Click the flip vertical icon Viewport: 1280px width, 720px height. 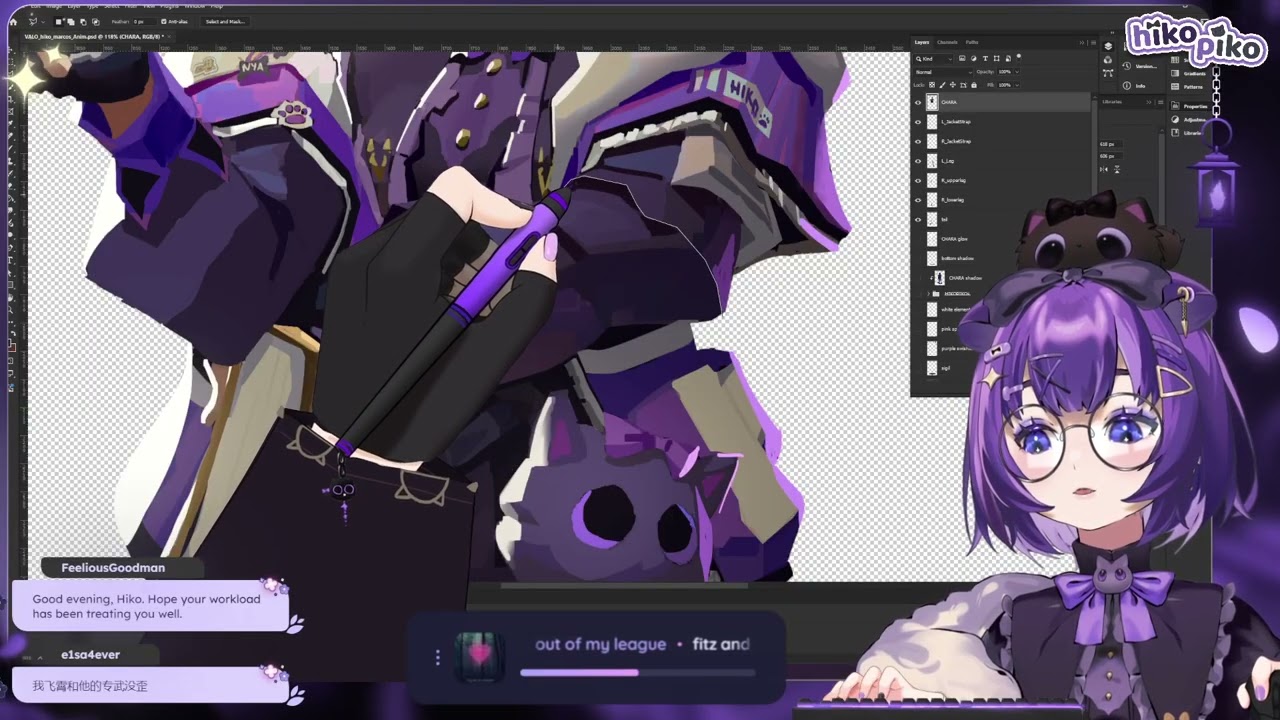coord(1117,169)
